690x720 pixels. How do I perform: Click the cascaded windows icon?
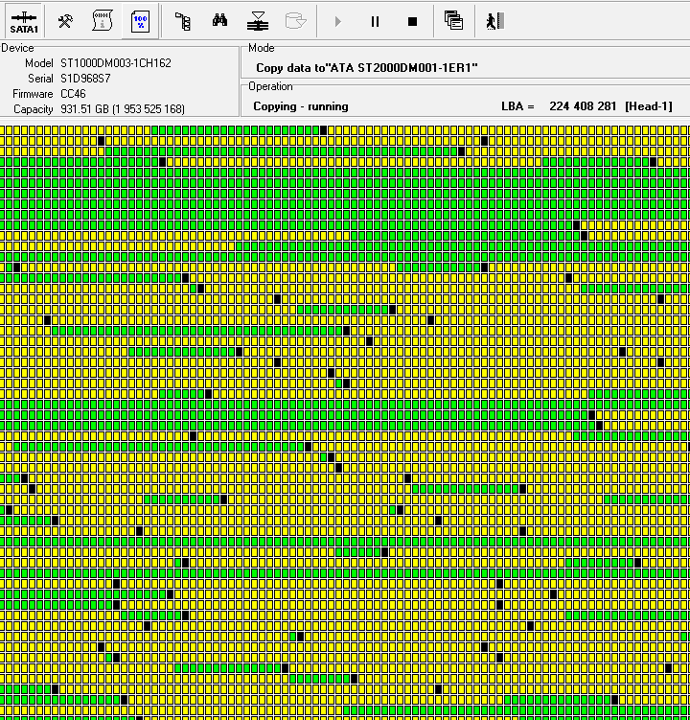coord(453,21)
